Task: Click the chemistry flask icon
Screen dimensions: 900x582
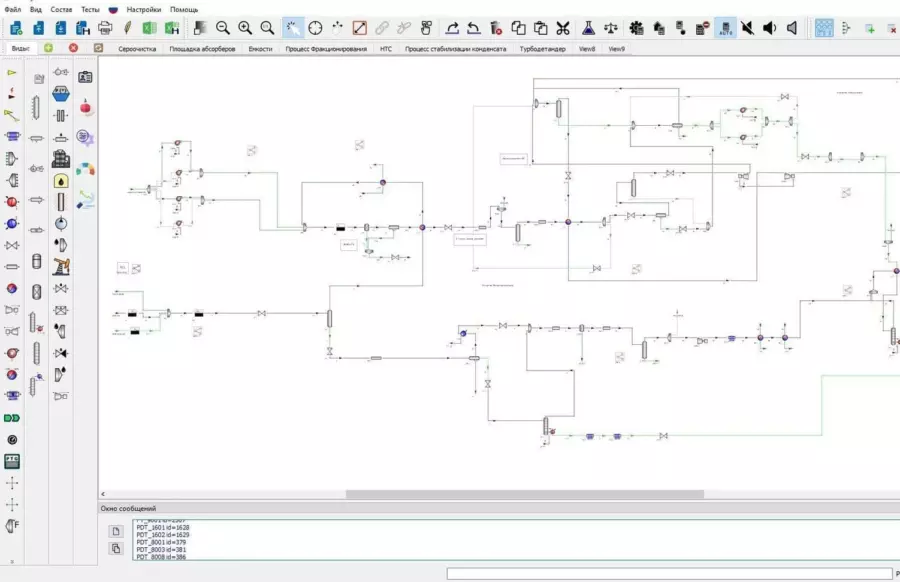Action: pyautogui.click(x=588, y=28)
